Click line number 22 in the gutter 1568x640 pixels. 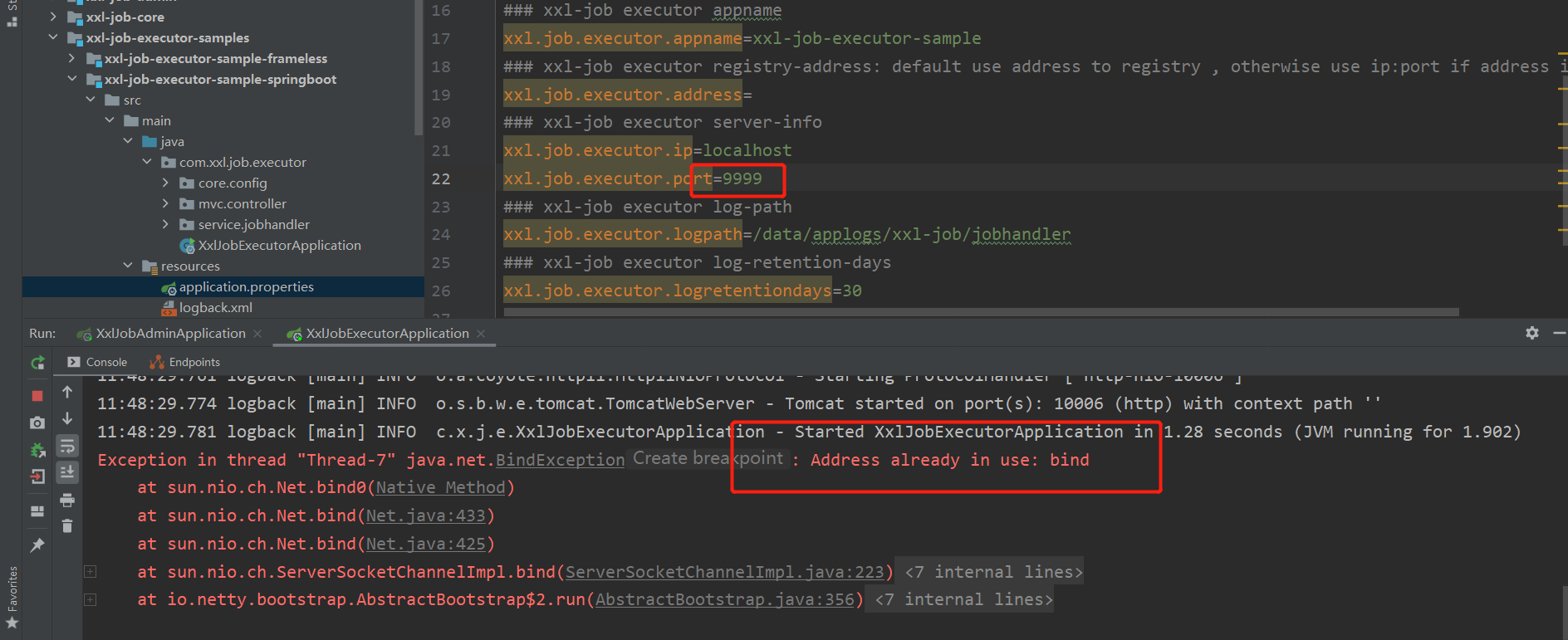click(x=441, y=178)
